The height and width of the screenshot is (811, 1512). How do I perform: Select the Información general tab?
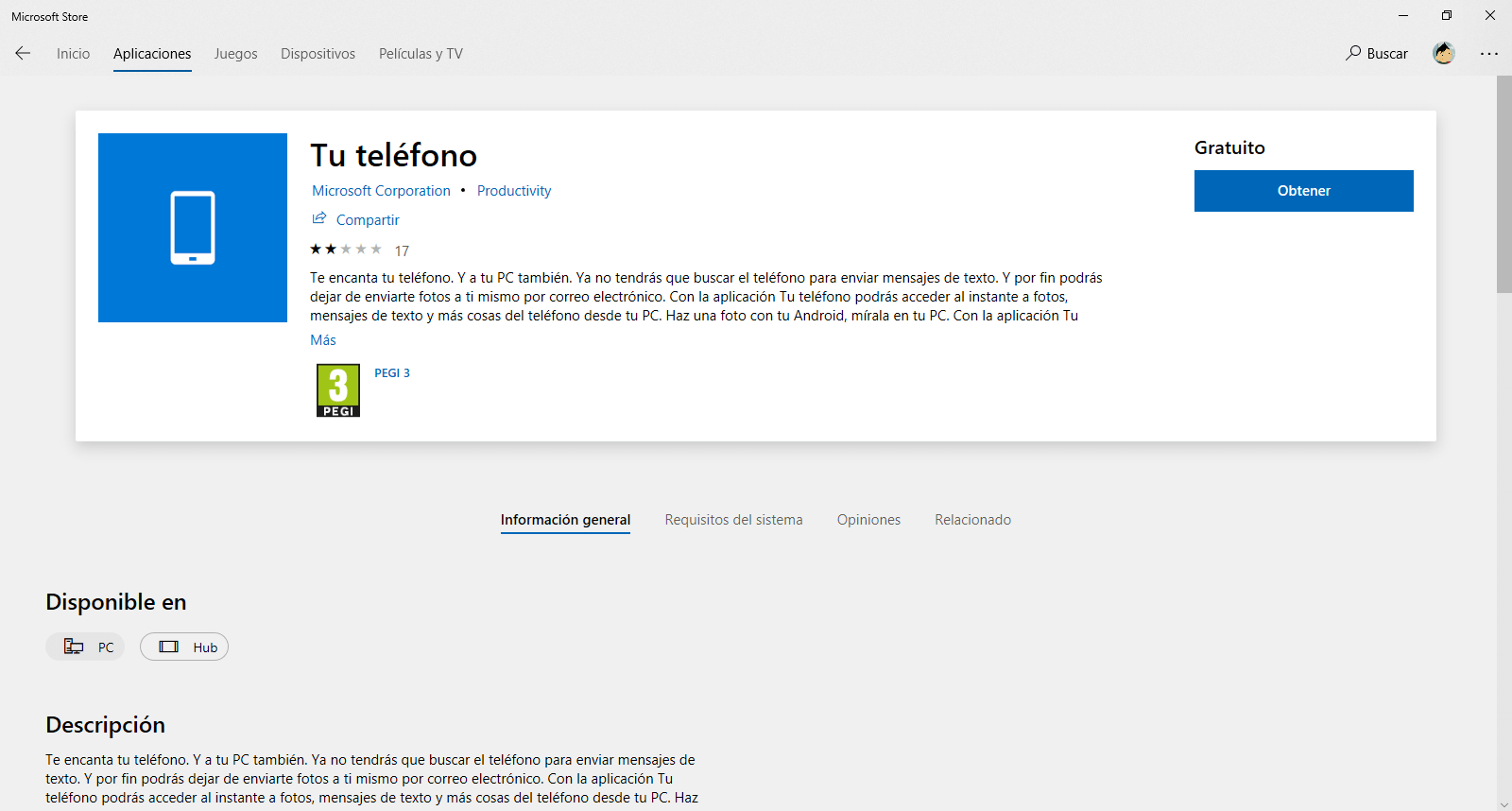(565, 520)
